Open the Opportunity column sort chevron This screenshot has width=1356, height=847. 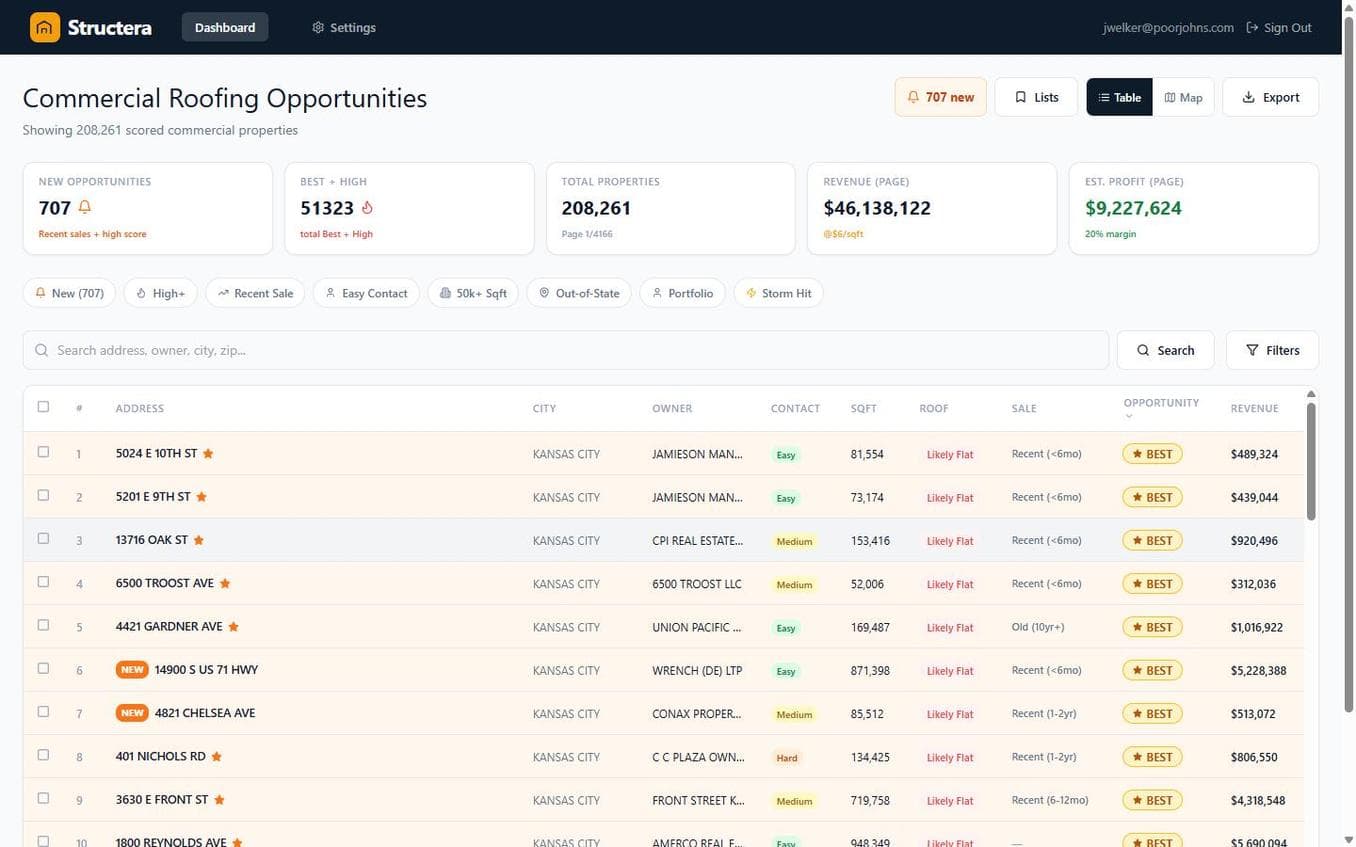[x=1129, y=414]
